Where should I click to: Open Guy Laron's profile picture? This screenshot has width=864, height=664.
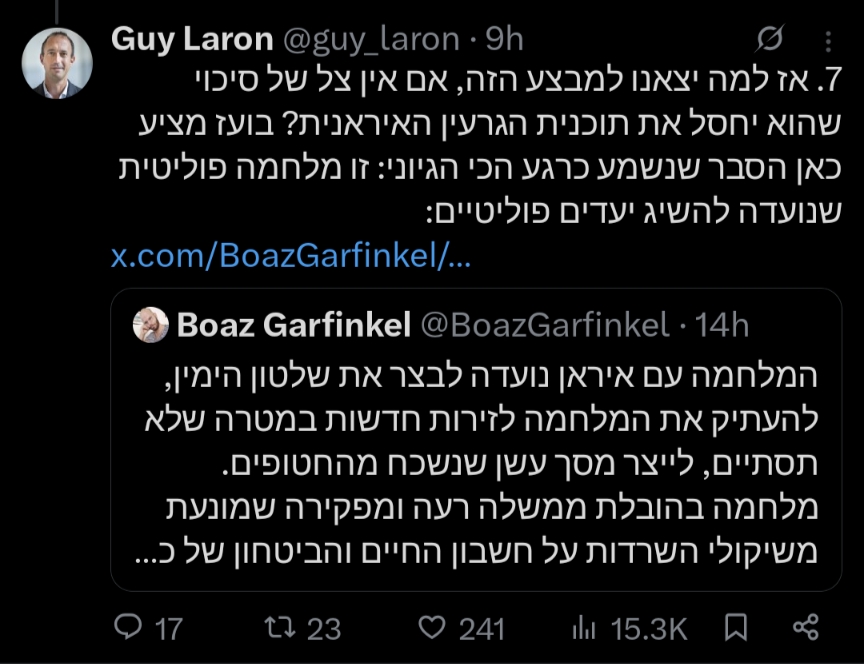point(57,63)
